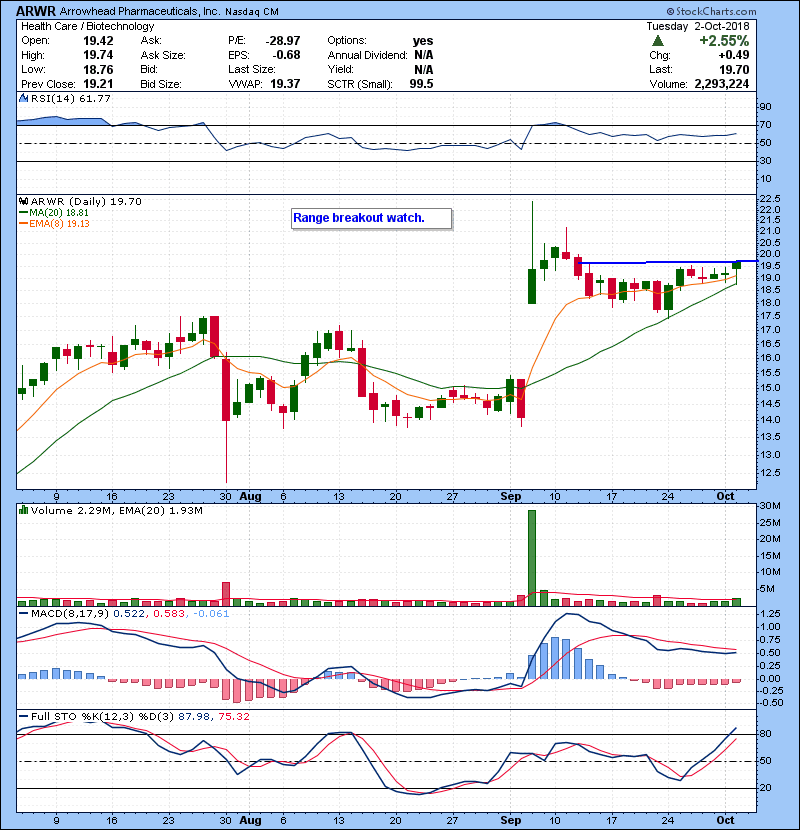Click the Annual Dividend N/A value

point(424,55)
